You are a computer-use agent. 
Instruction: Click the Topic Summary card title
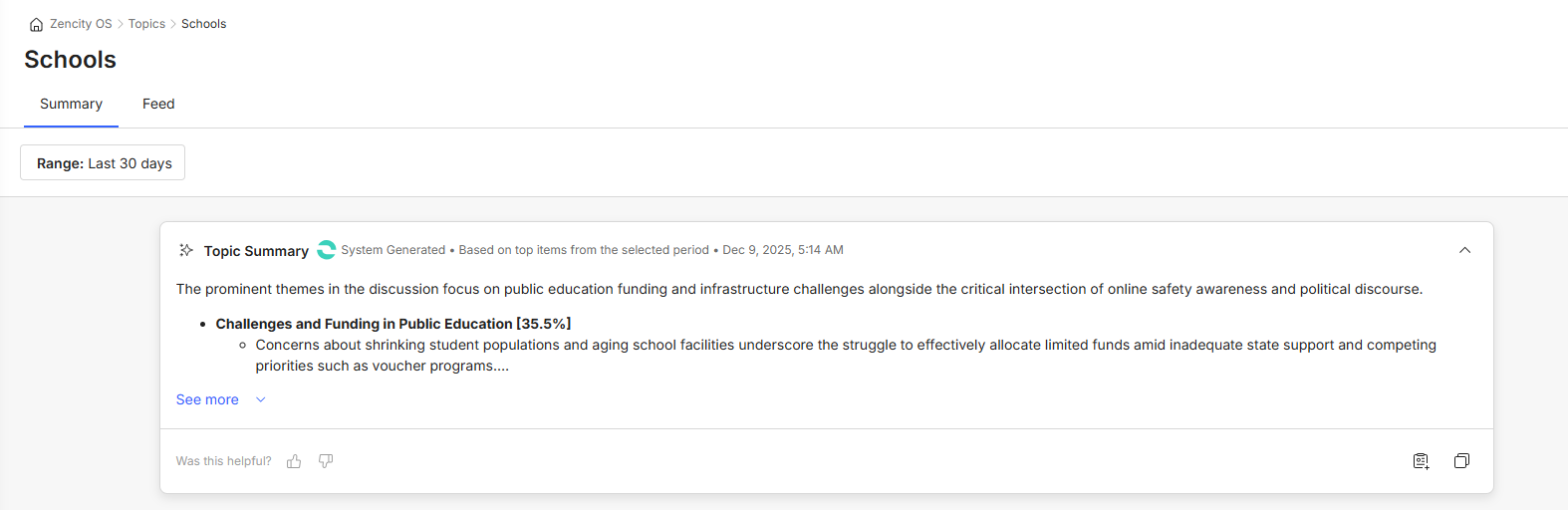coord(256,251)
